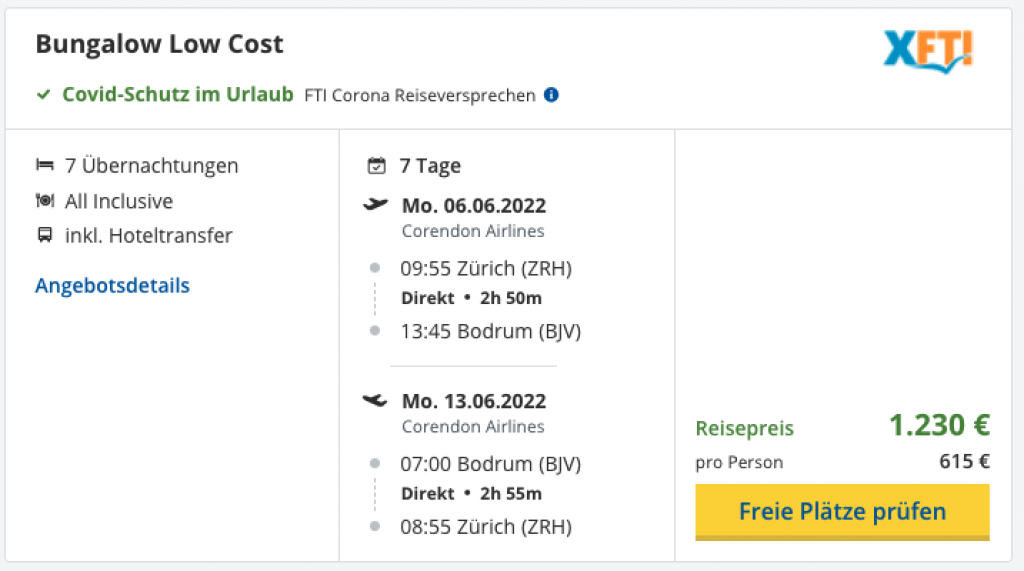The image size is (1024, 571).
Task: Click the Bungalow Low Cost title
Action: (x=159, y=44)
